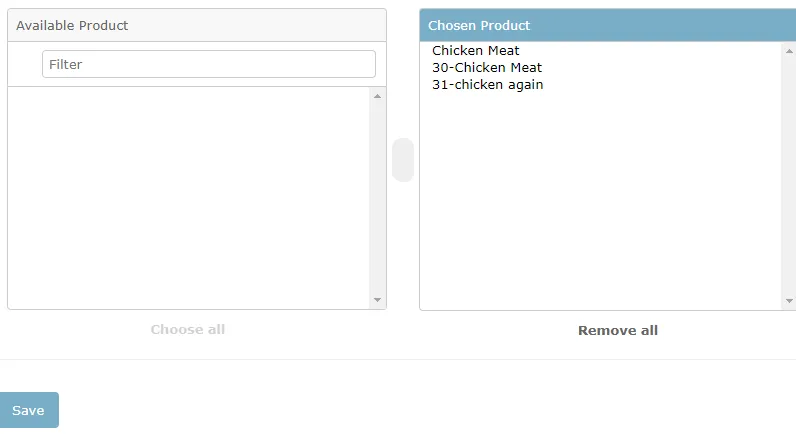Click blank space left of Filter field
This screenshot has width=796, height=434.
25,64
